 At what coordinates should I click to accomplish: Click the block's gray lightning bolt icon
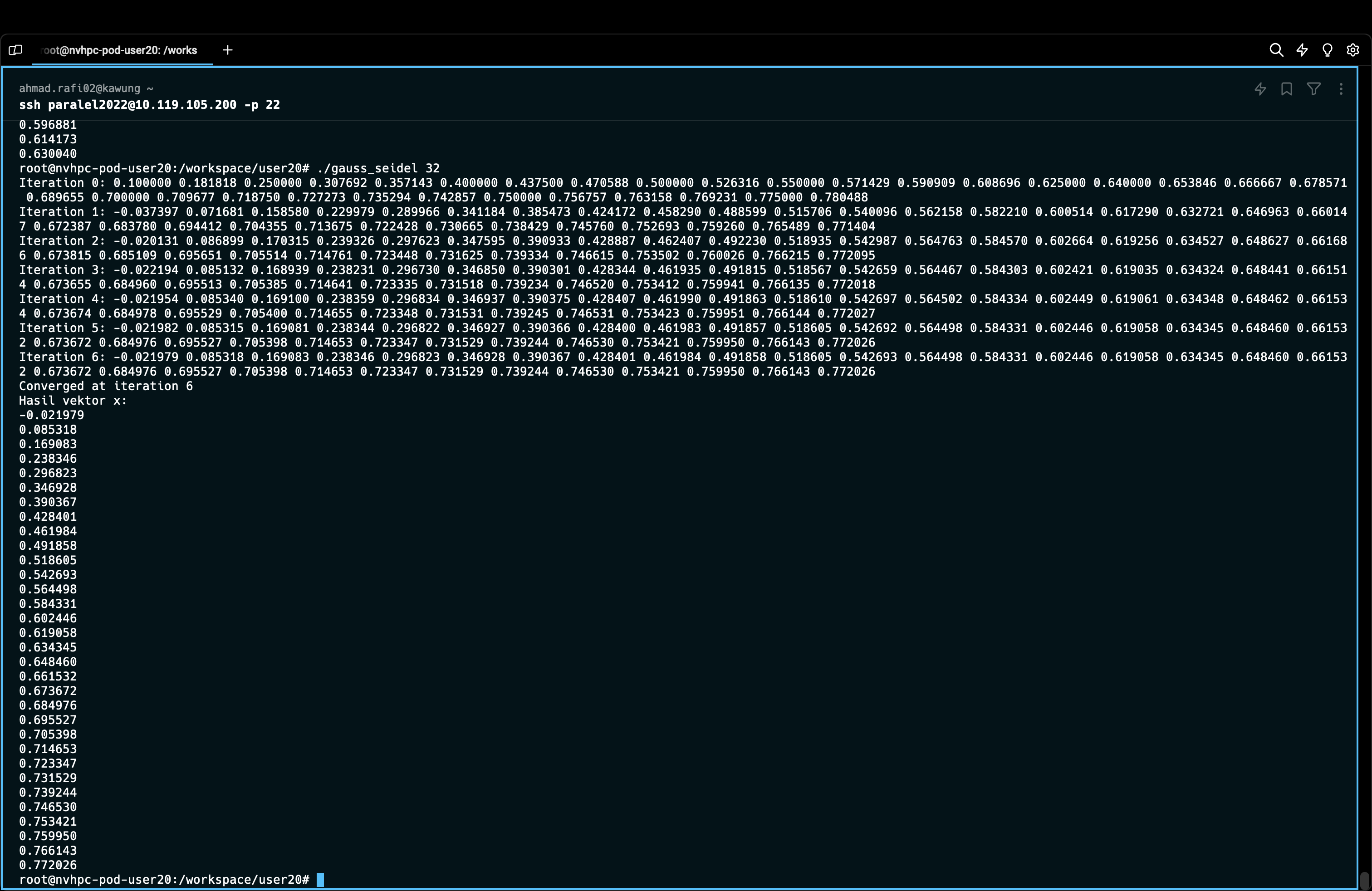1260,89
